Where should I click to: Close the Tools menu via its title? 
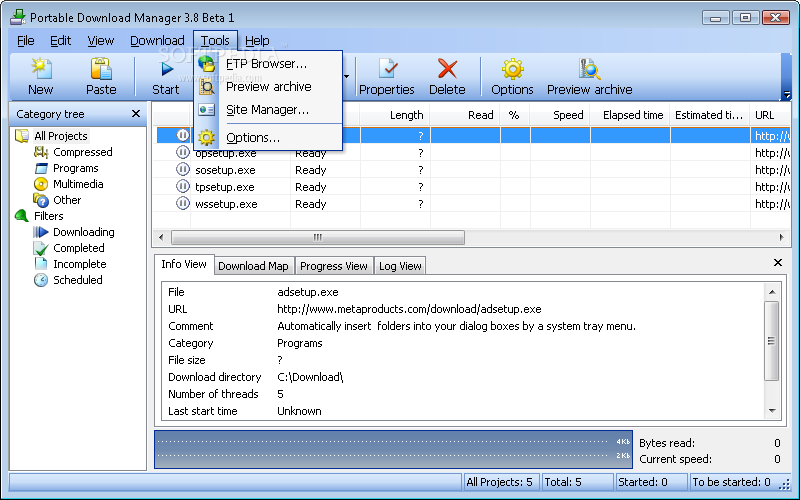215,40
